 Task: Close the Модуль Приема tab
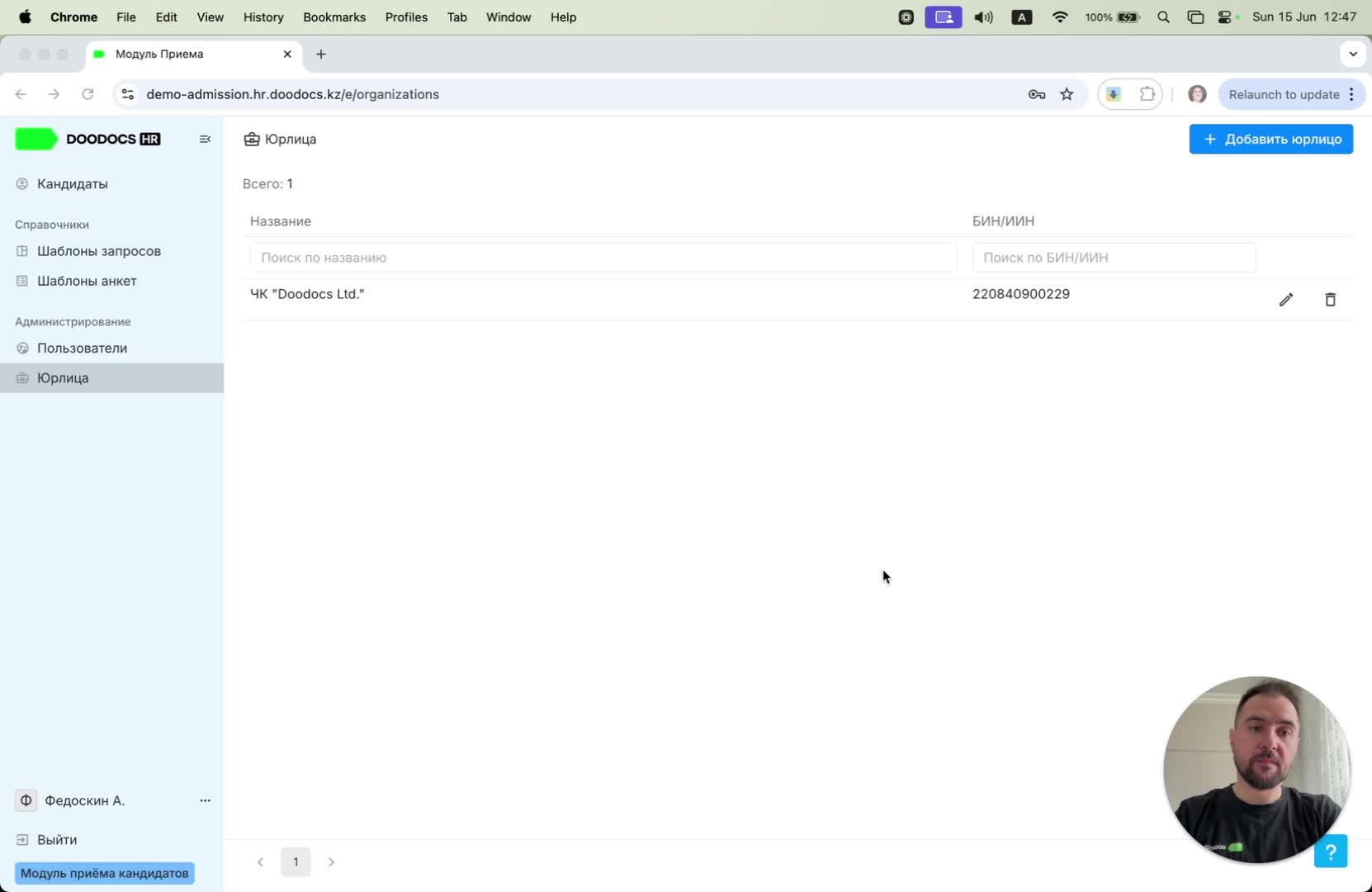coord(287,54)
